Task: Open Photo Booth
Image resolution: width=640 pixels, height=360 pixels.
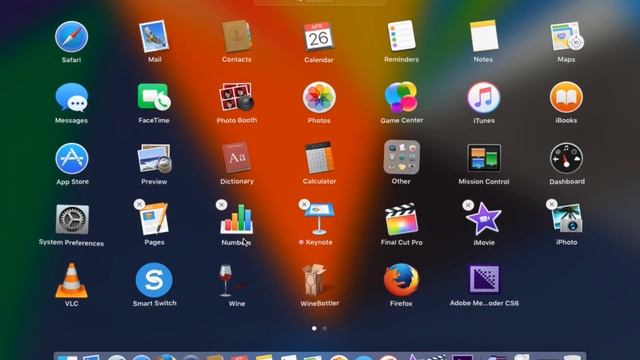Action: [x=237, y=97]
